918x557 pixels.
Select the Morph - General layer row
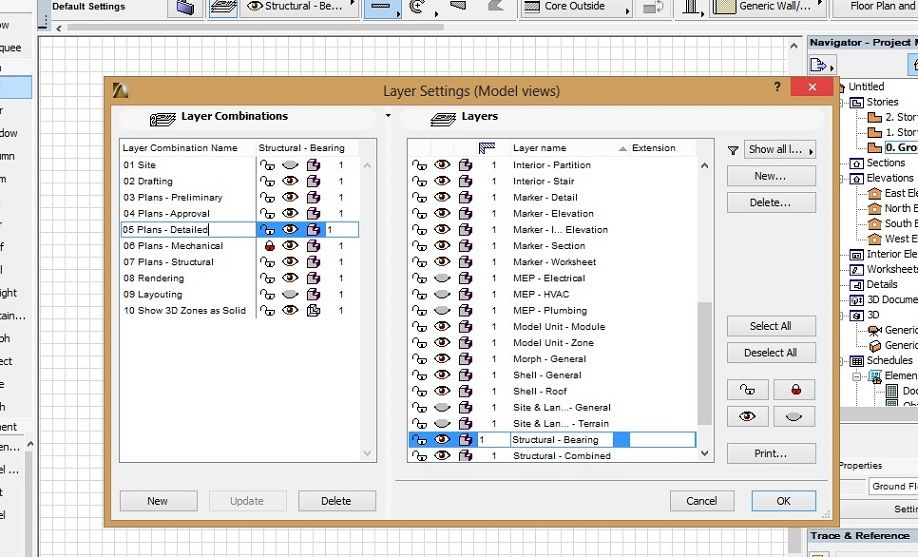coord(549,359)
